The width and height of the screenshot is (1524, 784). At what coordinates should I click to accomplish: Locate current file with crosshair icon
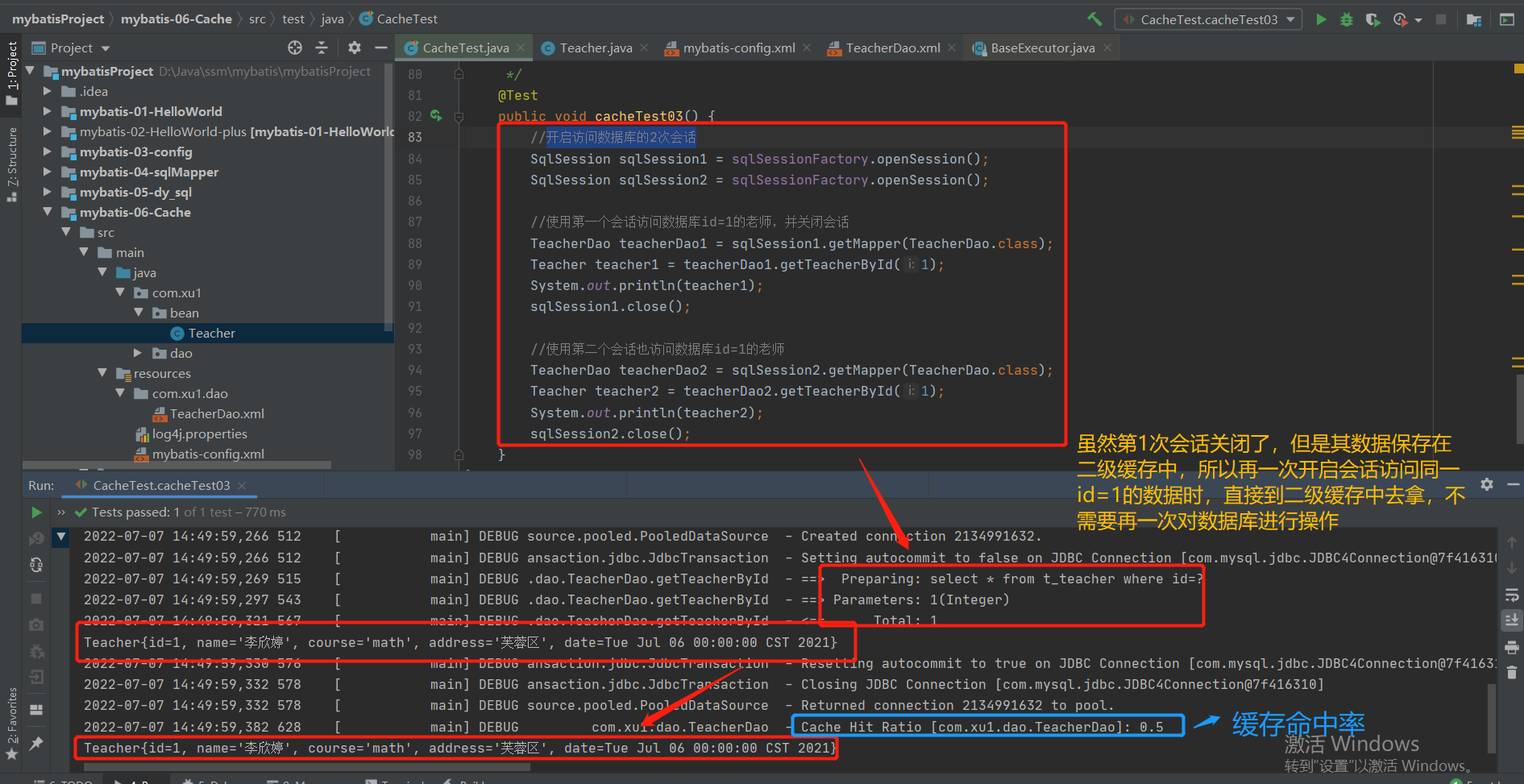pyautogui.click(x=295, y=48)
